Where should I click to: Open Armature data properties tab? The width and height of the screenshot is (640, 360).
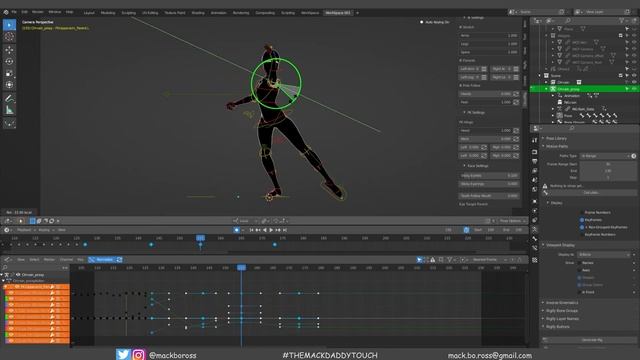coord(535,230)
